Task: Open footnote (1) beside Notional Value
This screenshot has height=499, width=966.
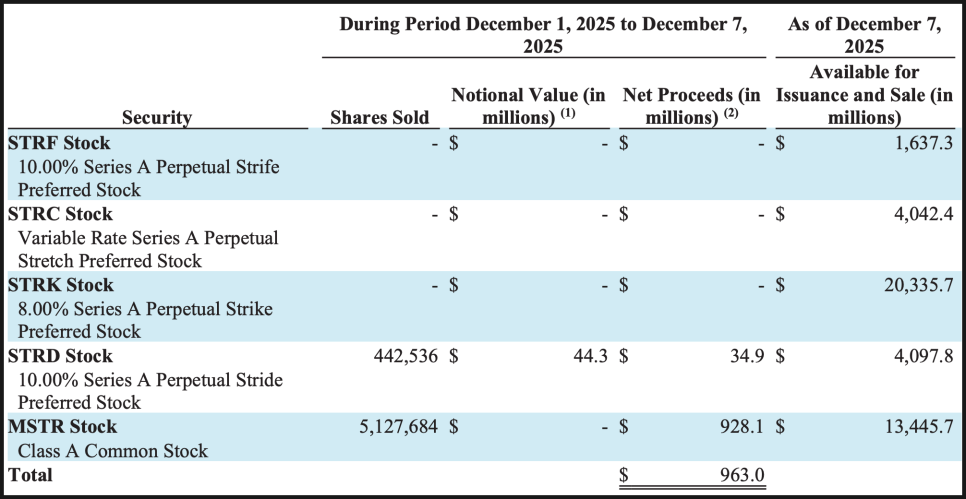Action: [571, 113]
